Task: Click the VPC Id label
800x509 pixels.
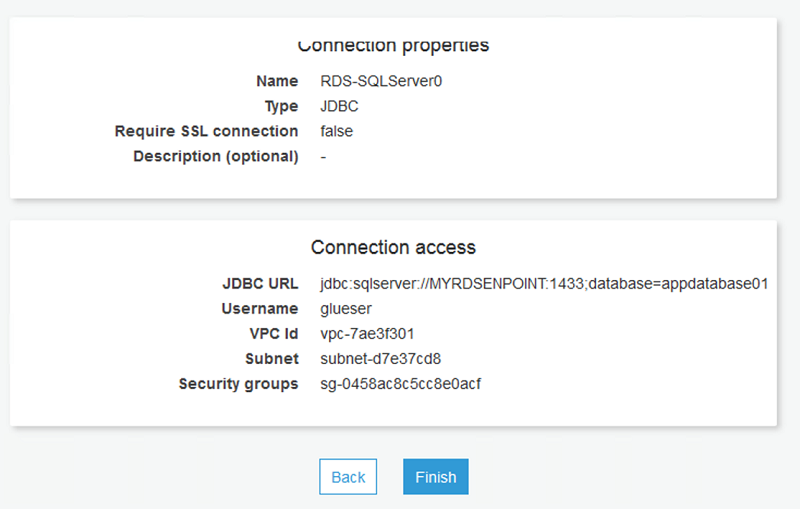Action: pos(271,333)
